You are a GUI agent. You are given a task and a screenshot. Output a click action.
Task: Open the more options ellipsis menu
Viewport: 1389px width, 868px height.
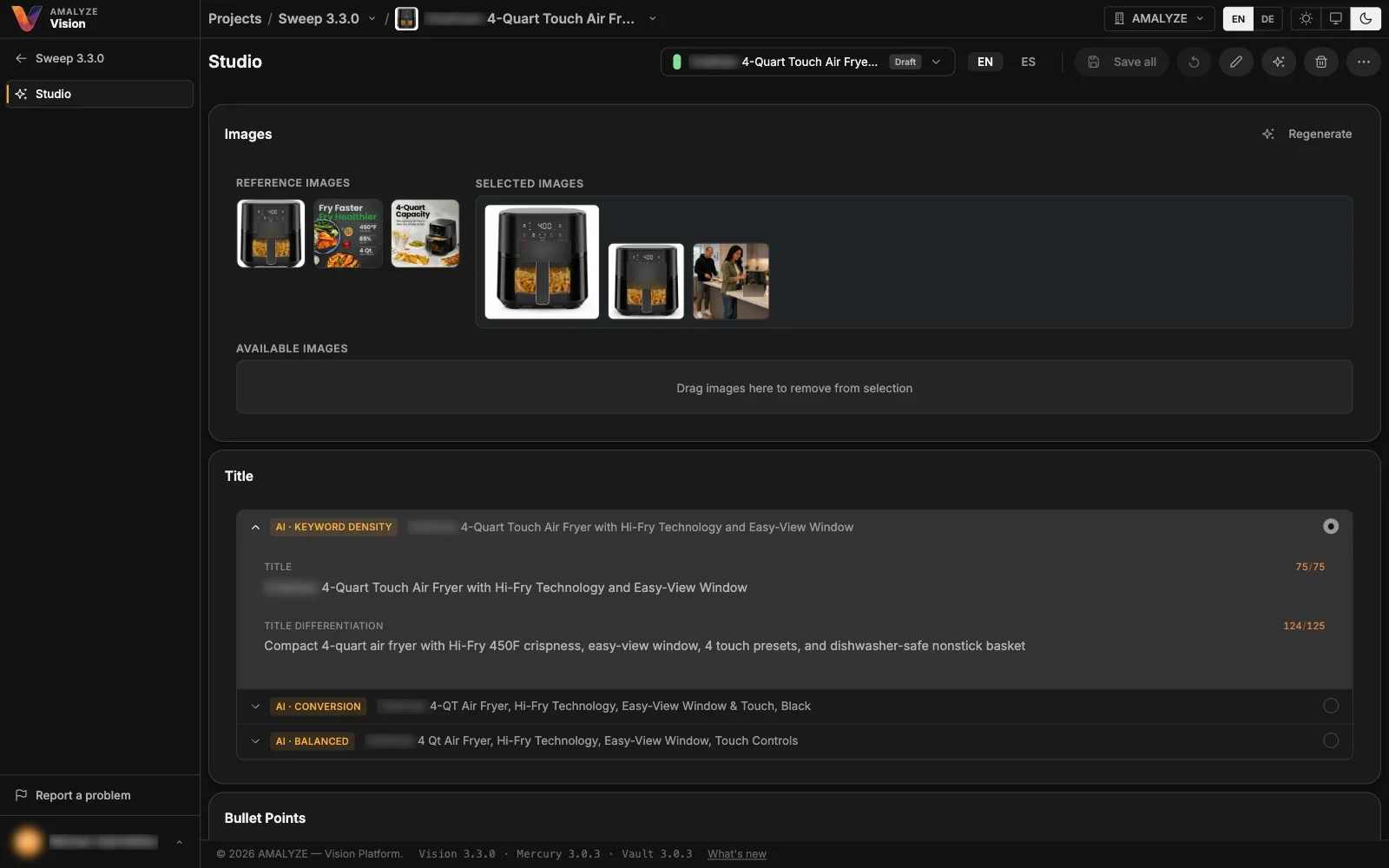tap(1364, 62)
